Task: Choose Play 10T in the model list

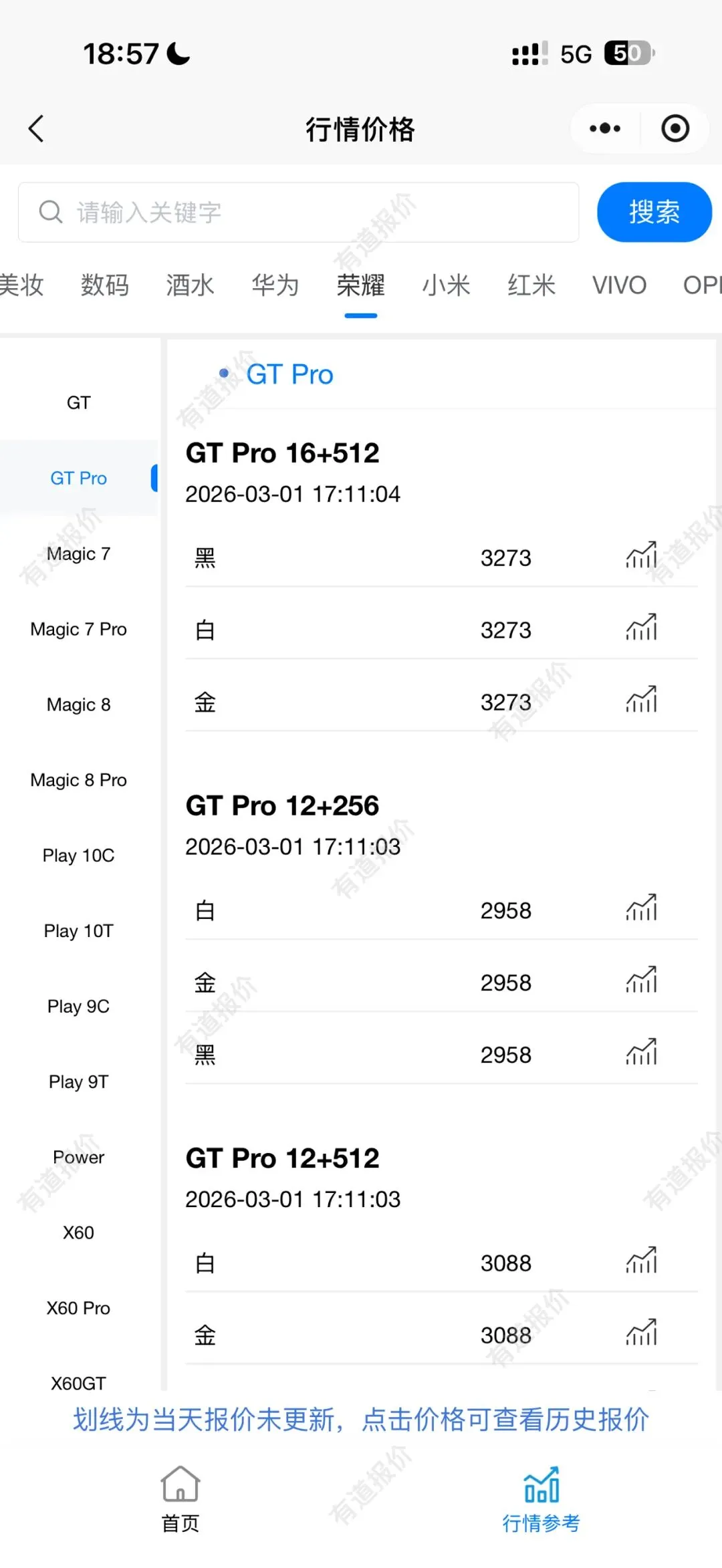Action: (78, 931)
